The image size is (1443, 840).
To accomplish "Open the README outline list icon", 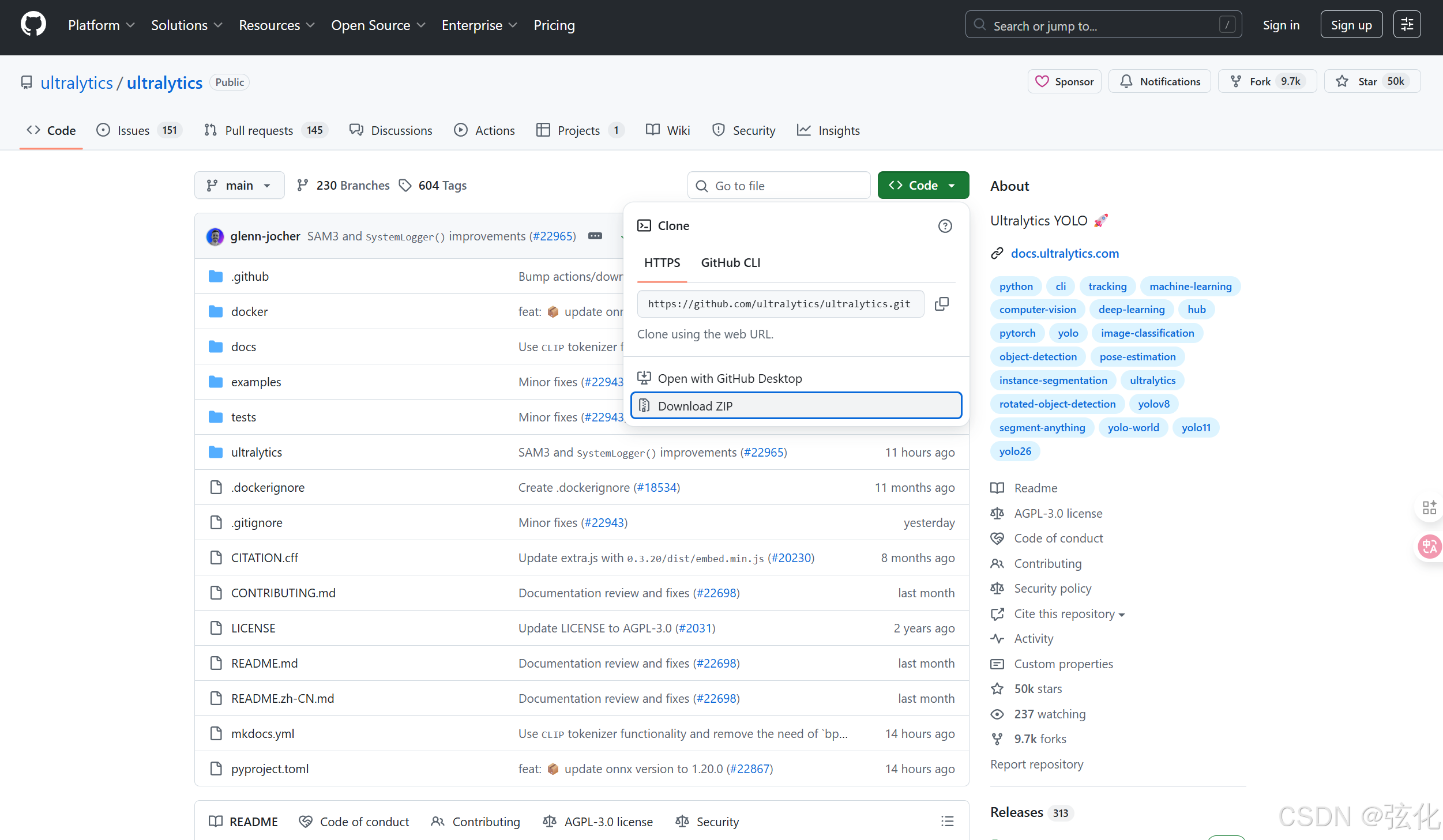I will point(947,821).
